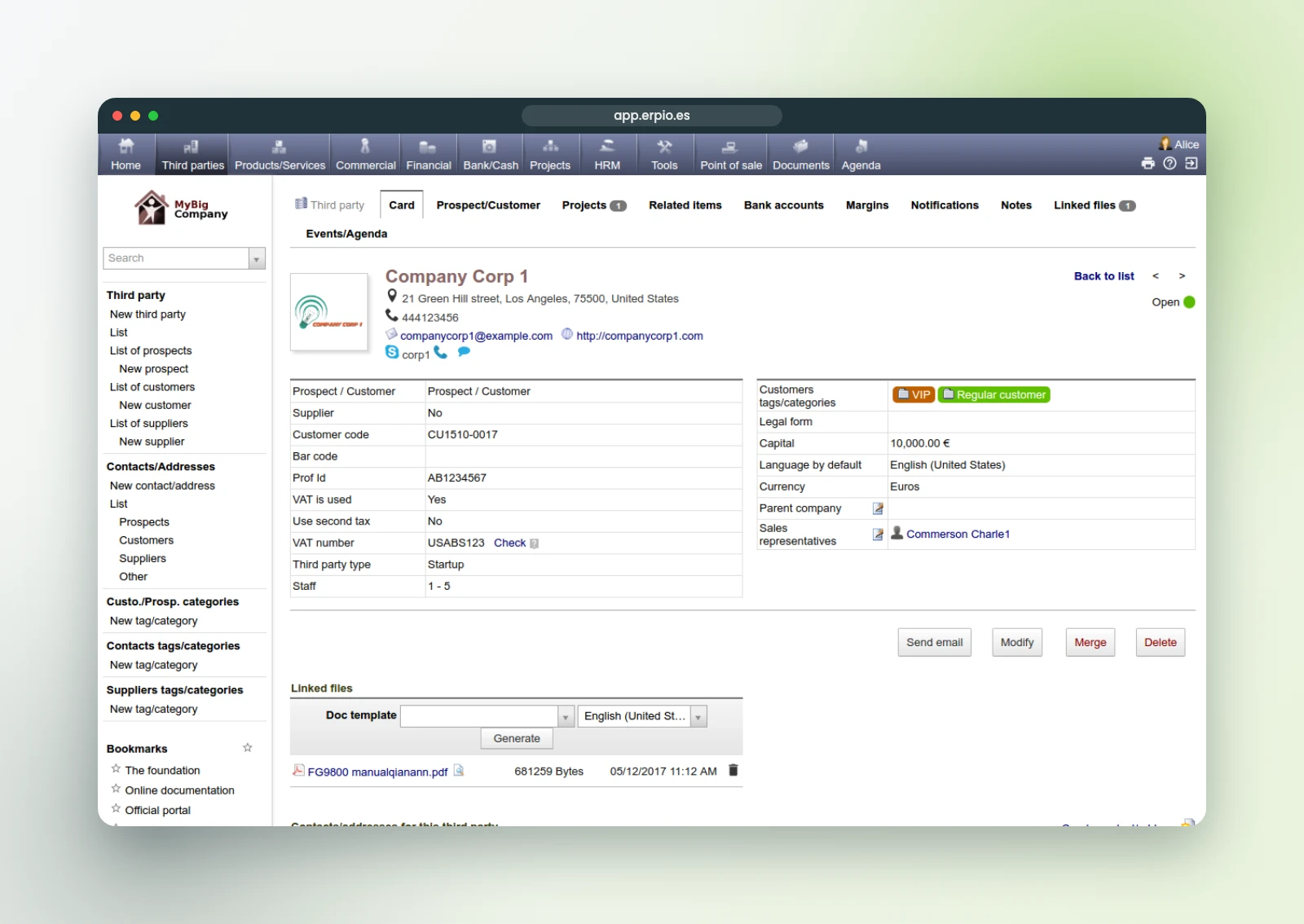Open Agenda module
This screenshot has height=924, width=1304.
[861, 155]
